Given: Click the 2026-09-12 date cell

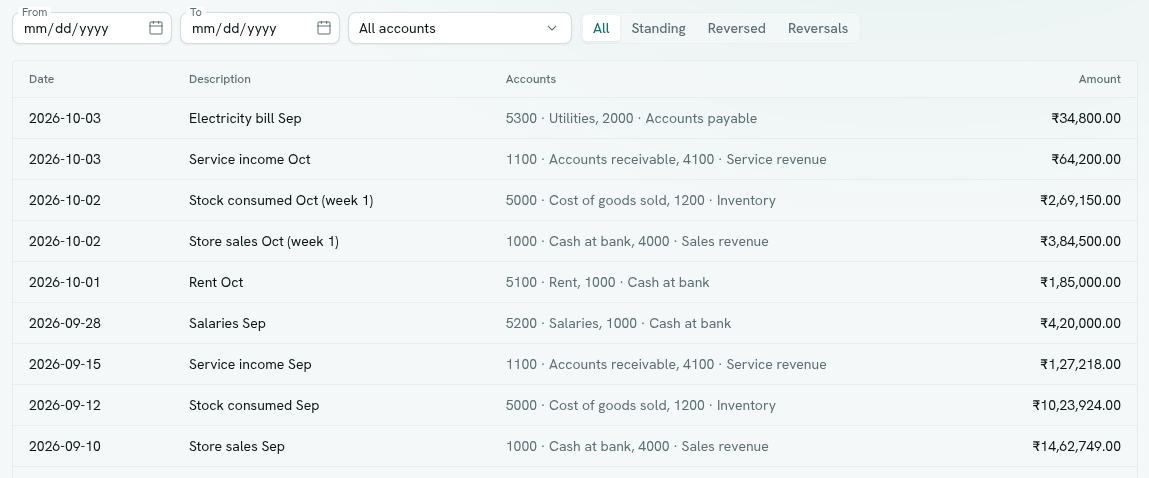Looking at the screenshot, I should pyautogui.click(x=65, y=405).
